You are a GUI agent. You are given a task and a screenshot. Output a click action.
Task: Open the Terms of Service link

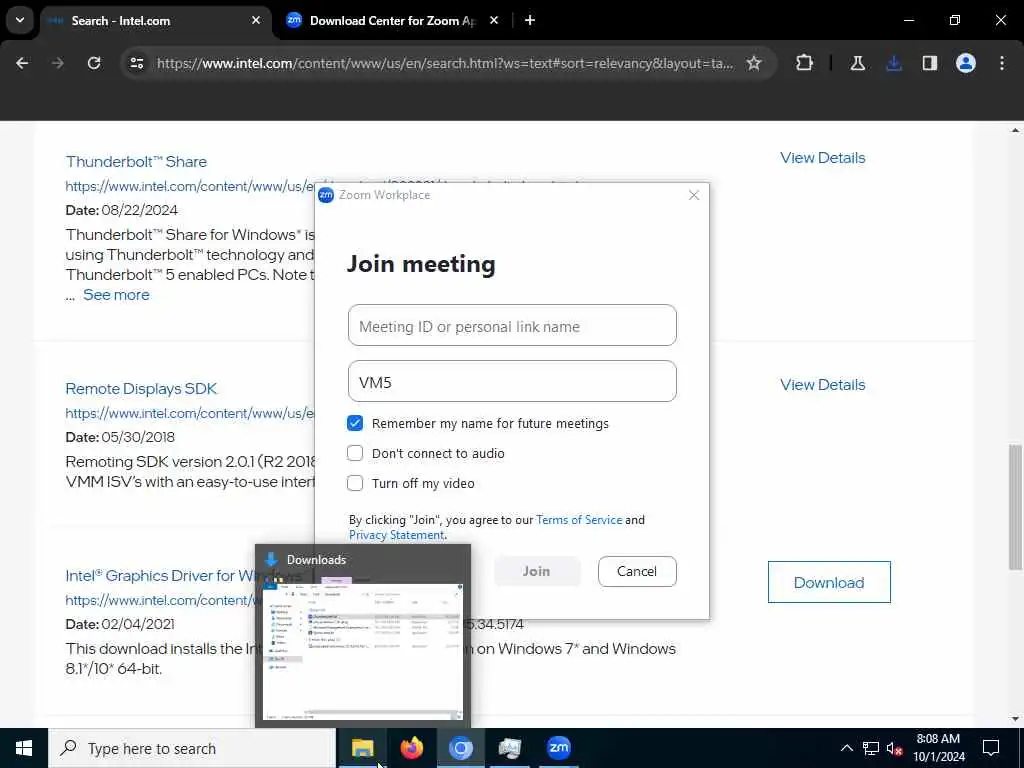pos(579,520)
